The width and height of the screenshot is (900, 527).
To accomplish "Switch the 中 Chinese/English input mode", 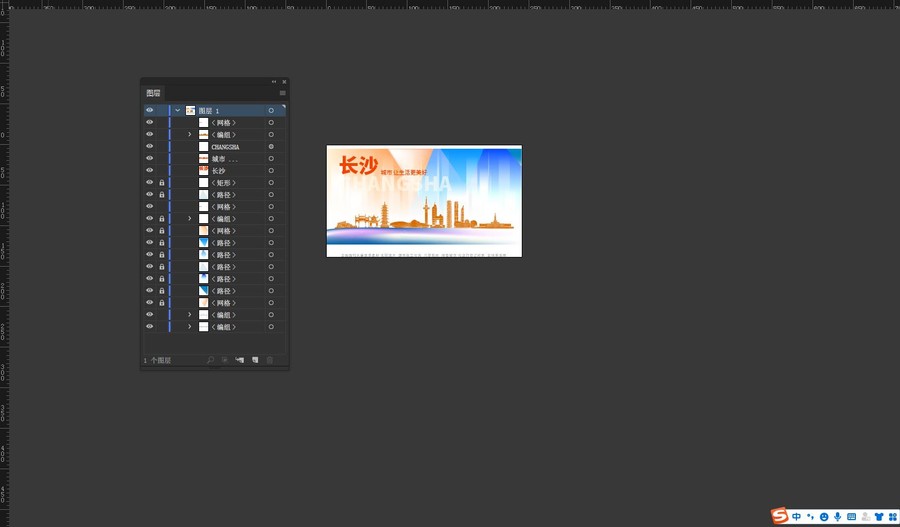I will (x=796, y=517).
